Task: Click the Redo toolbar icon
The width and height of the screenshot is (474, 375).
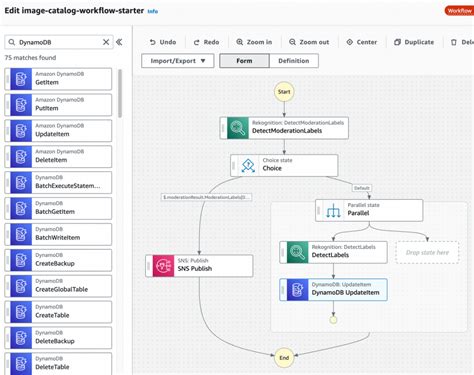Action: click(197, 42)
